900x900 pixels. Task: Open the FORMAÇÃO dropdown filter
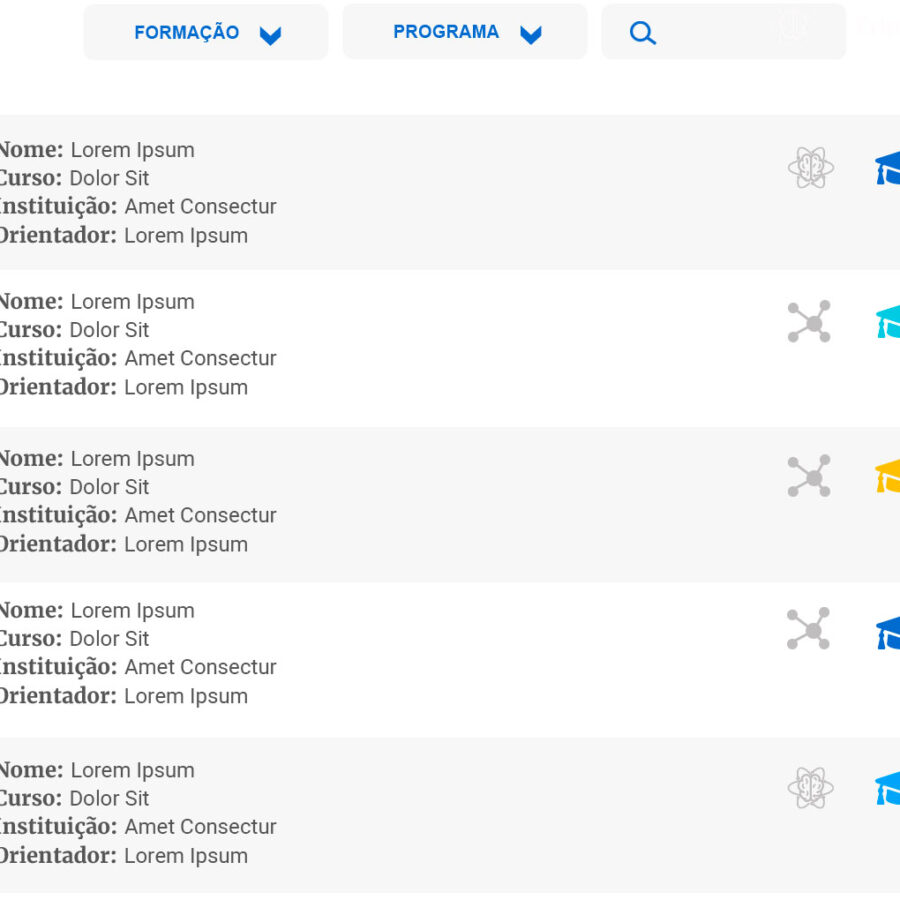pos(205,32)
